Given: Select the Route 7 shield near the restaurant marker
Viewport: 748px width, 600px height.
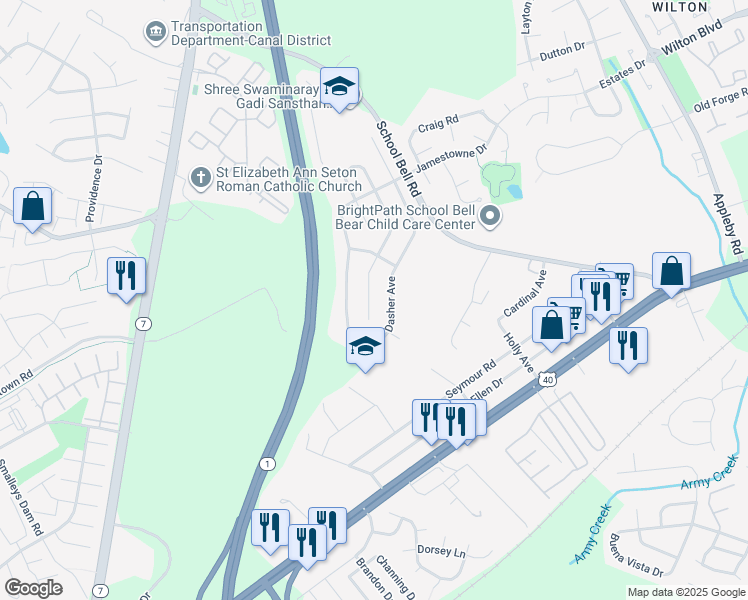Looking at the screenshot, I should pos(143,324).
